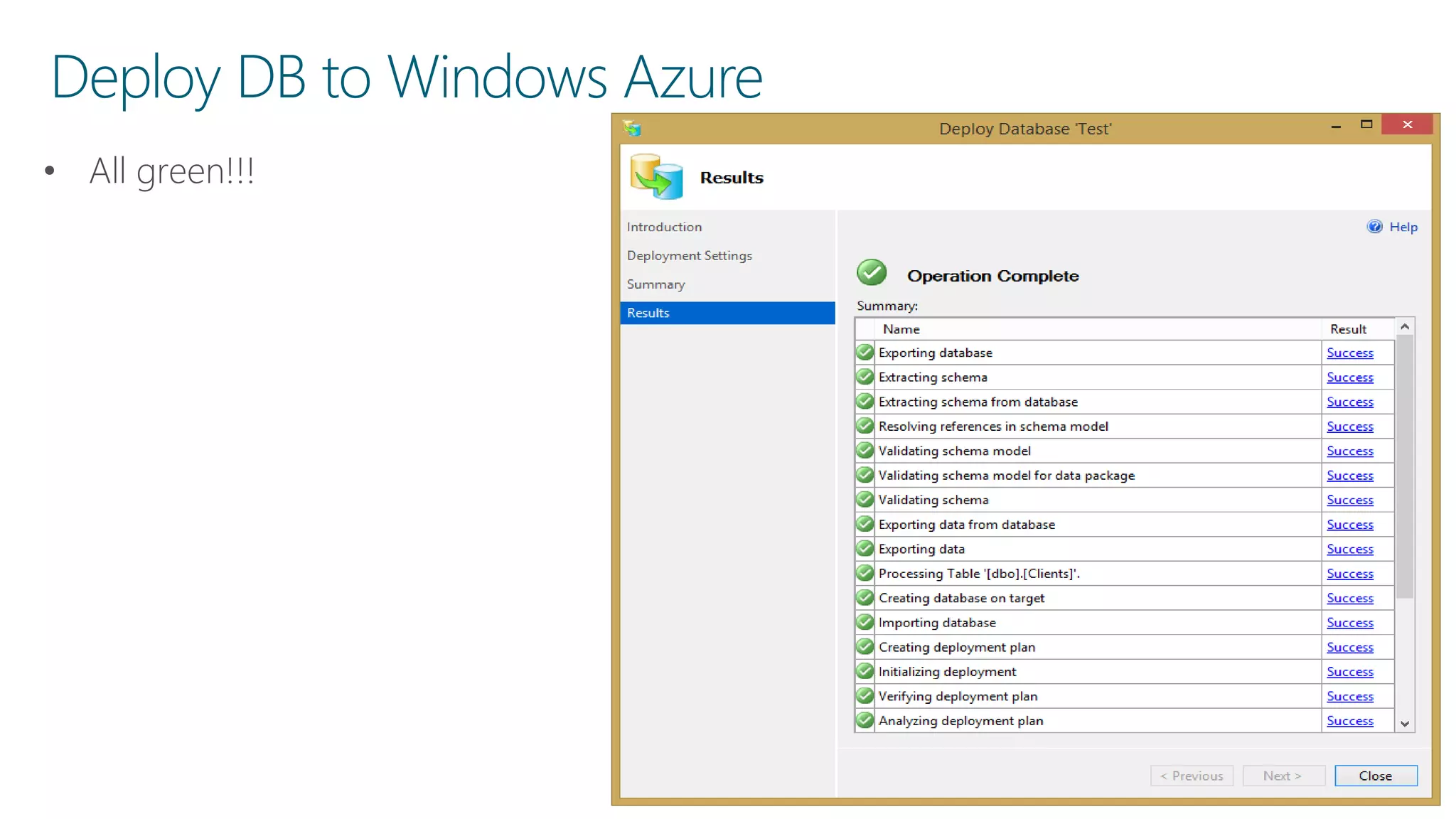Click the status icon for Creating deployment plan

click(864, 646)
